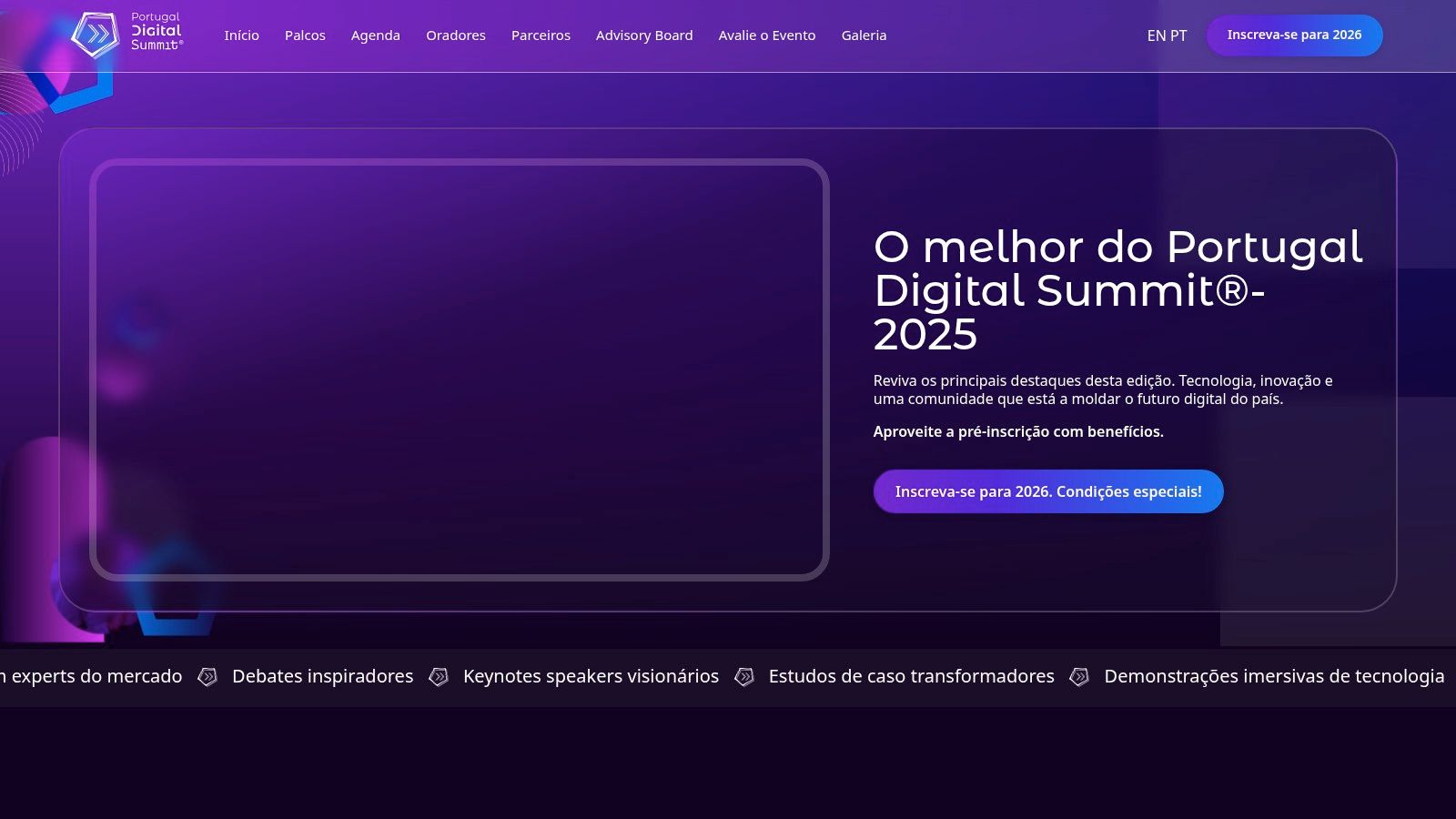Open Avalie o Evento
Screen dimensions: 1456x819
point(767,35)
